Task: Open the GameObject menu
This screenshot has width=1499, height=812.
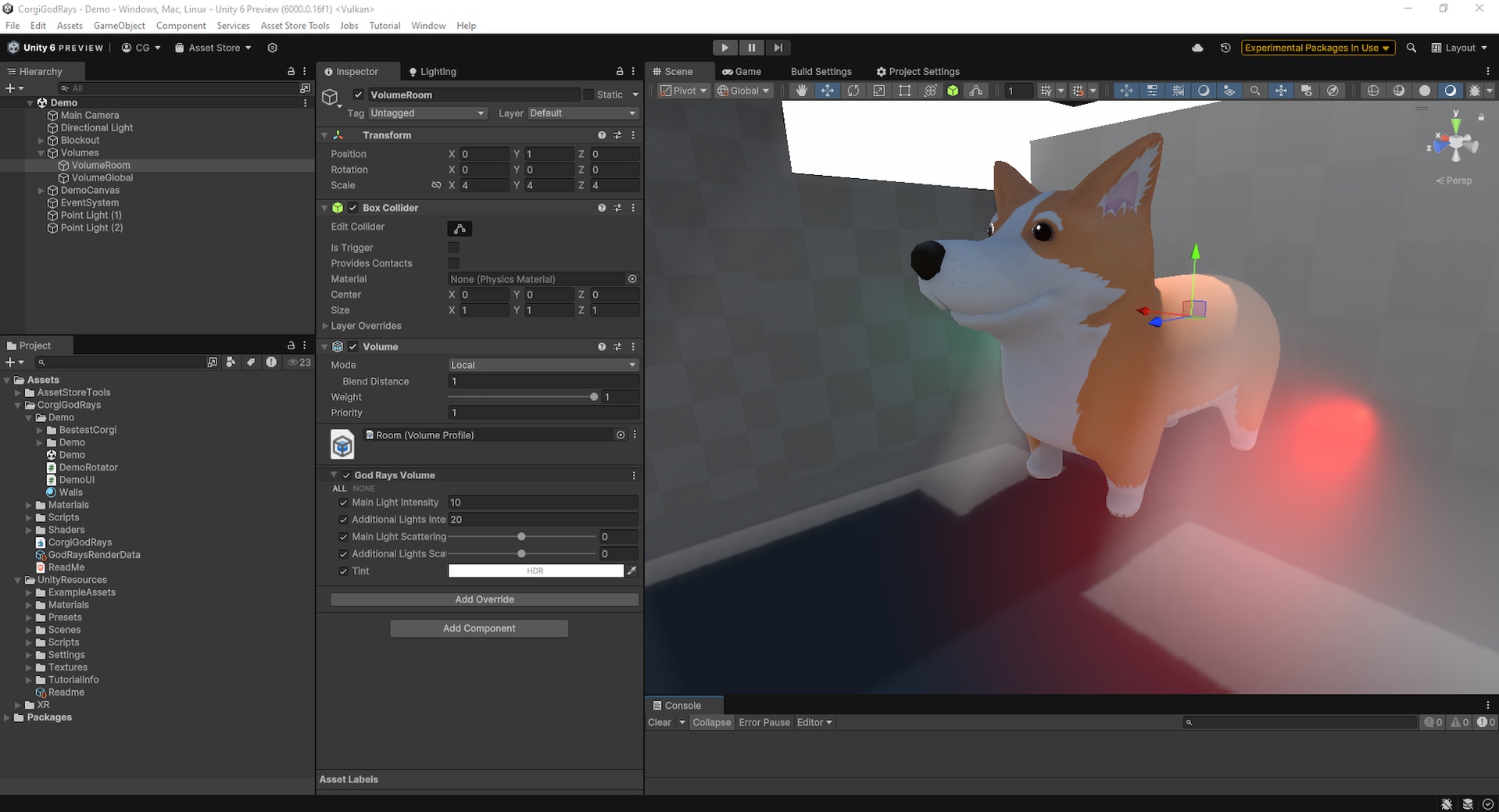Action: (119, 26)
